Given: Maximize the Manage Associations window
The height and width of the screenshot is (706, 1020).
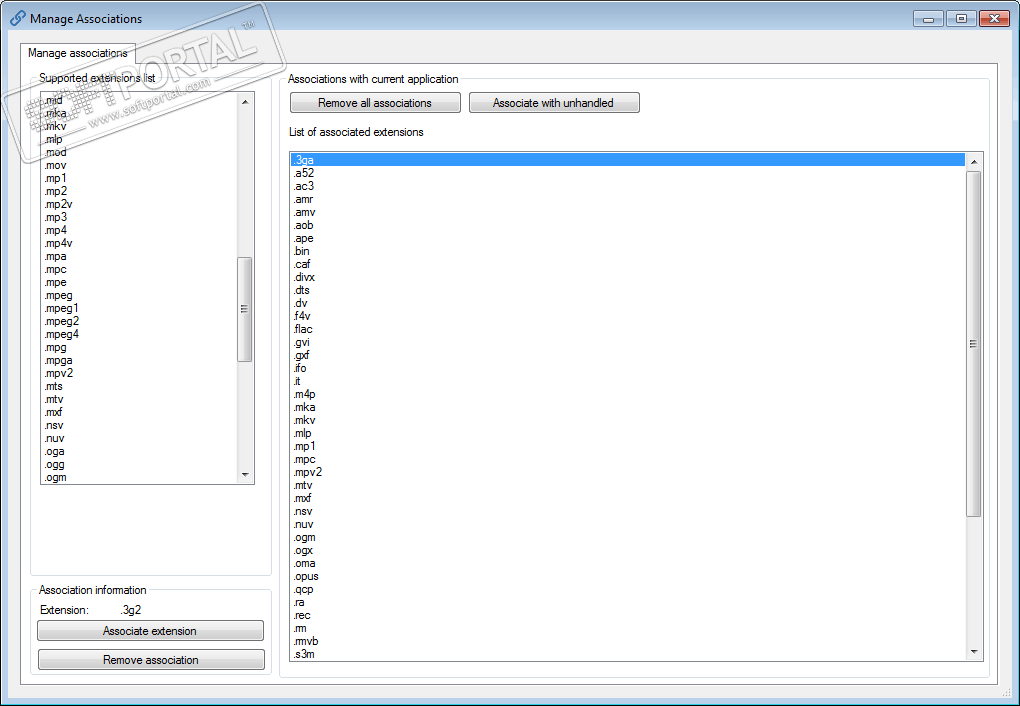Looking at the screenshot, I should click(x=961, y=19).
